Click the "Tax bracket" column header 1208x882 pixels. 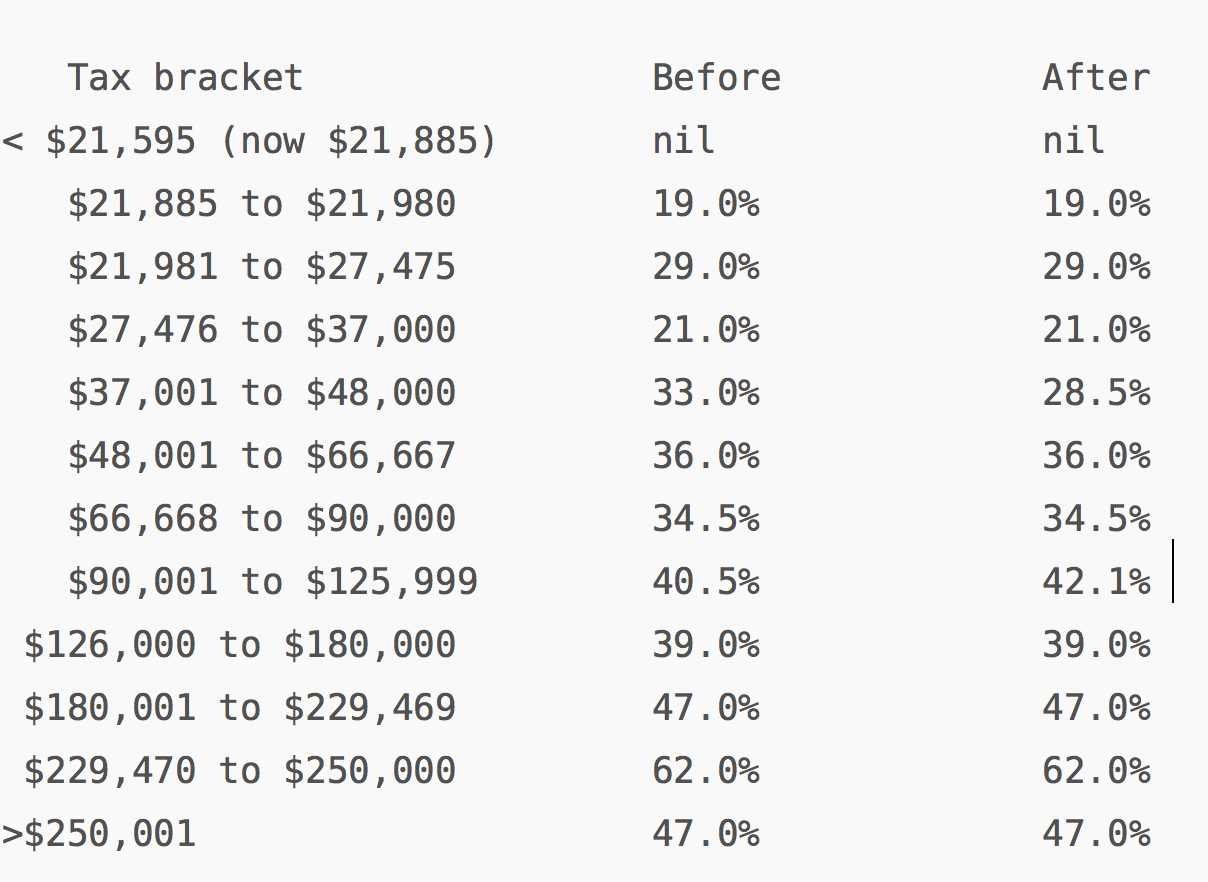[x=185, y=78]
